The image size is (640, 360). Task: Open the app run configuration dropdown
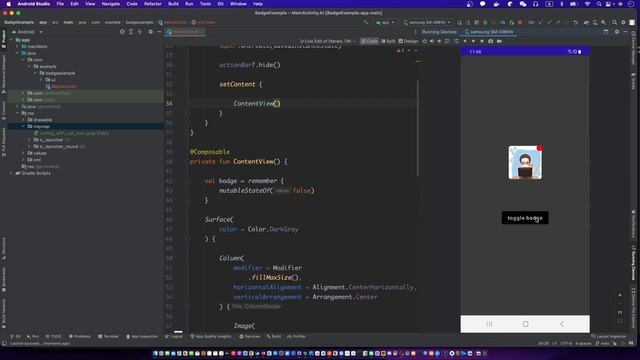[386, 22]
